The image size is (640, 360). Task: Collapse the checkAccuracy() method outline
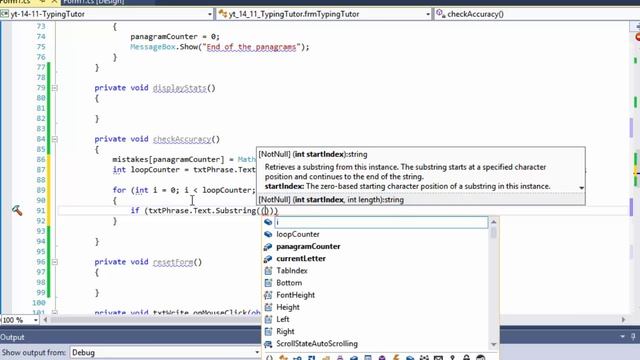pos(54,139)
